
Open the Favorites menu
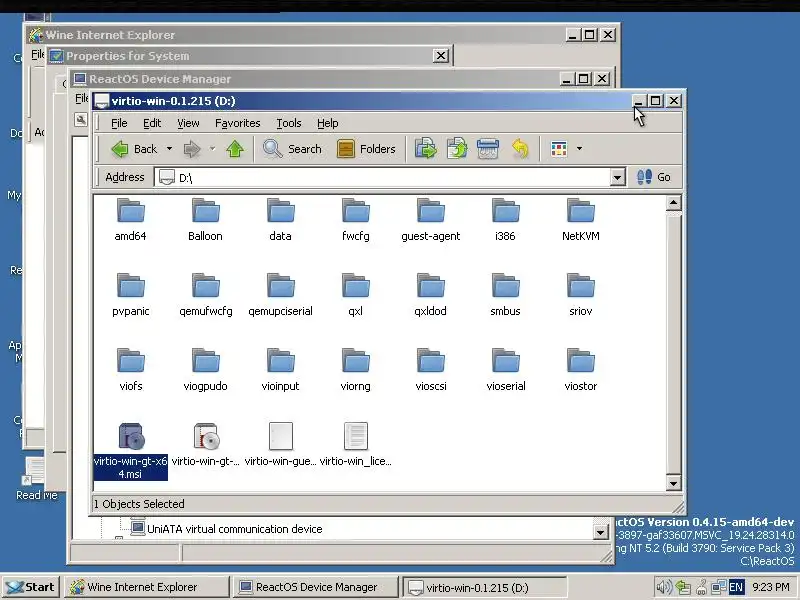click(238, 123)
